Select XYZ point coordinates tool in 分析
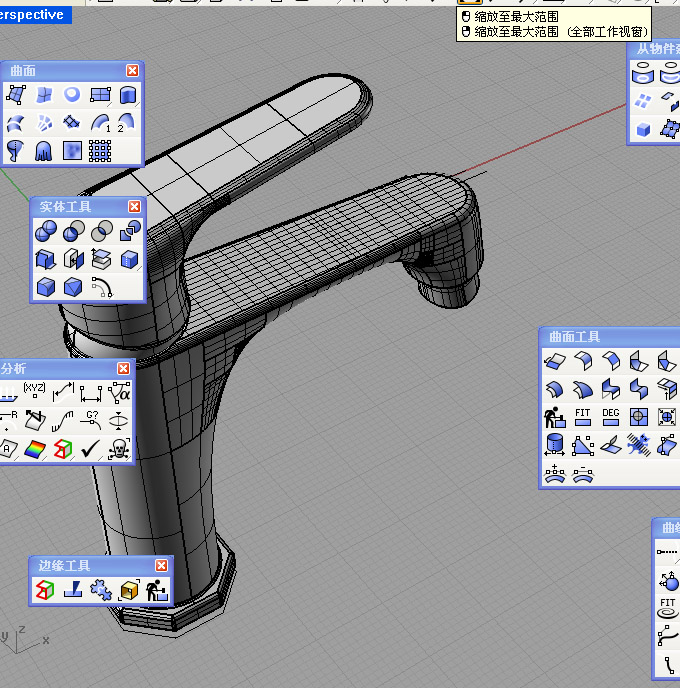680x688 pixels. tap(35, 391)
